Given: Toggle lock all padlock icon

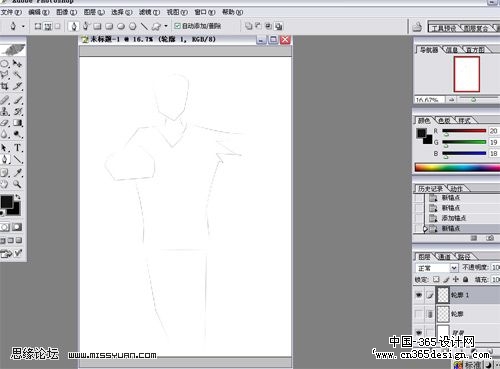Looking at the screenshot, I should click(x=466, y=279).
